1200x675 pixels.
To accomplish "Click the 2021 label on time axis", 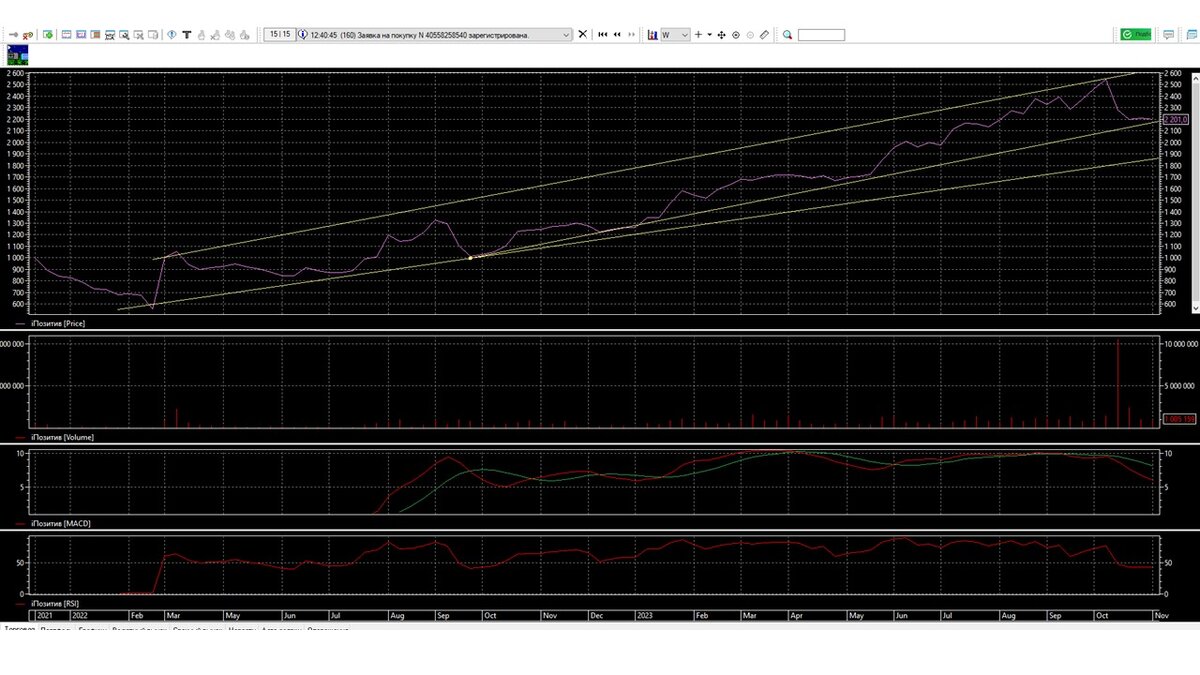I will [x=45, y=616].
